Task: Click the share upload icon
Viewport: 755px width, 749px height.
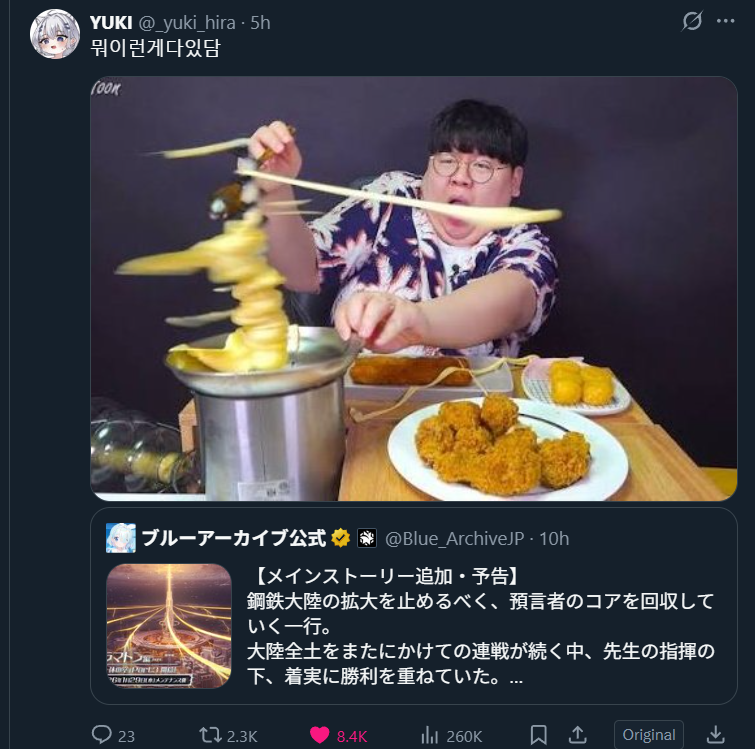Action: [578, 735]
